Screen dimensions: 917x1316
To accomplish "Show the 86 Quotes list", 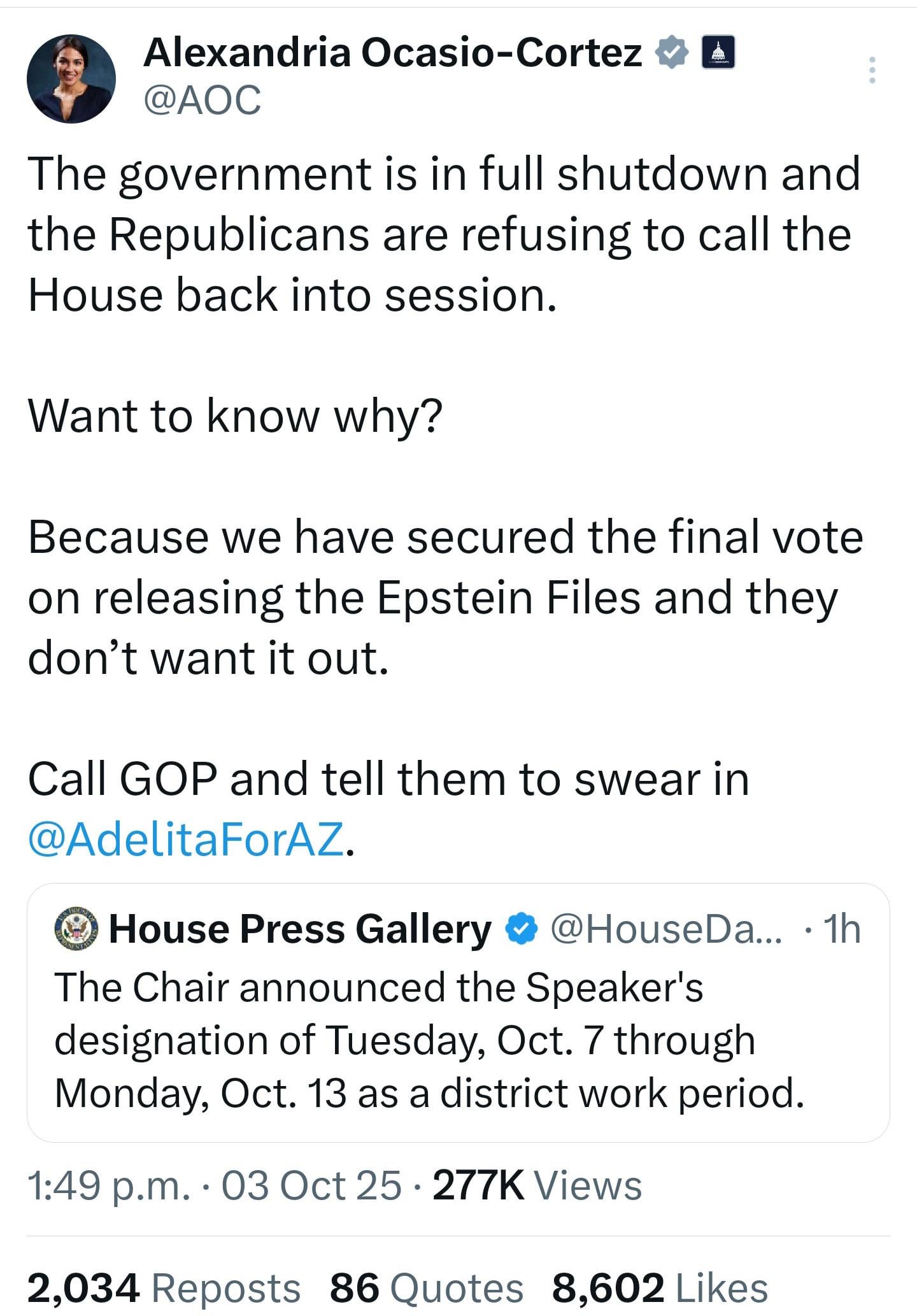I will pos(426,1287).
